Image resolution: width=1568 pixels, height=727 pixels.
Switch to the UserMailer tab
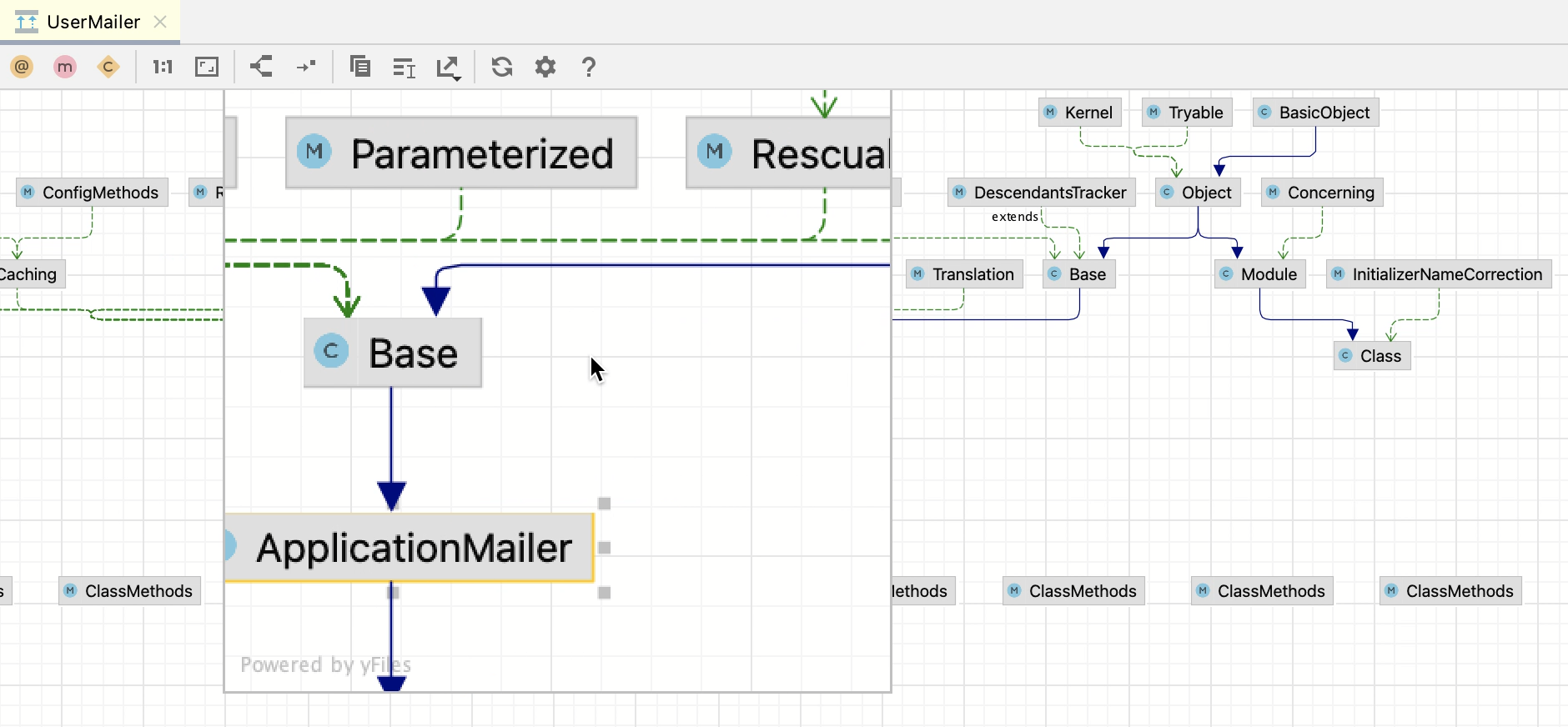pyautogui.click(x=93, y=23)
